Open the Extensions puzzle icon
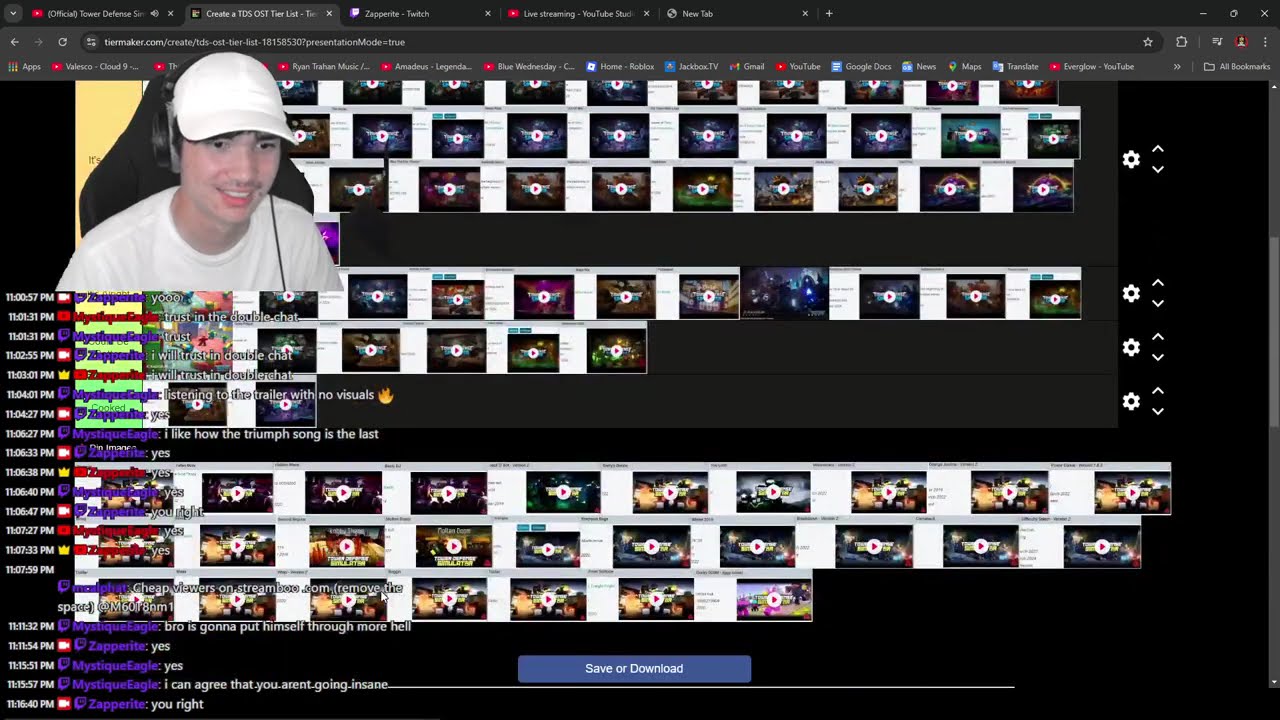Image resolution: width=1280 pixels, height=720 pixels. tap(1181, 42)
